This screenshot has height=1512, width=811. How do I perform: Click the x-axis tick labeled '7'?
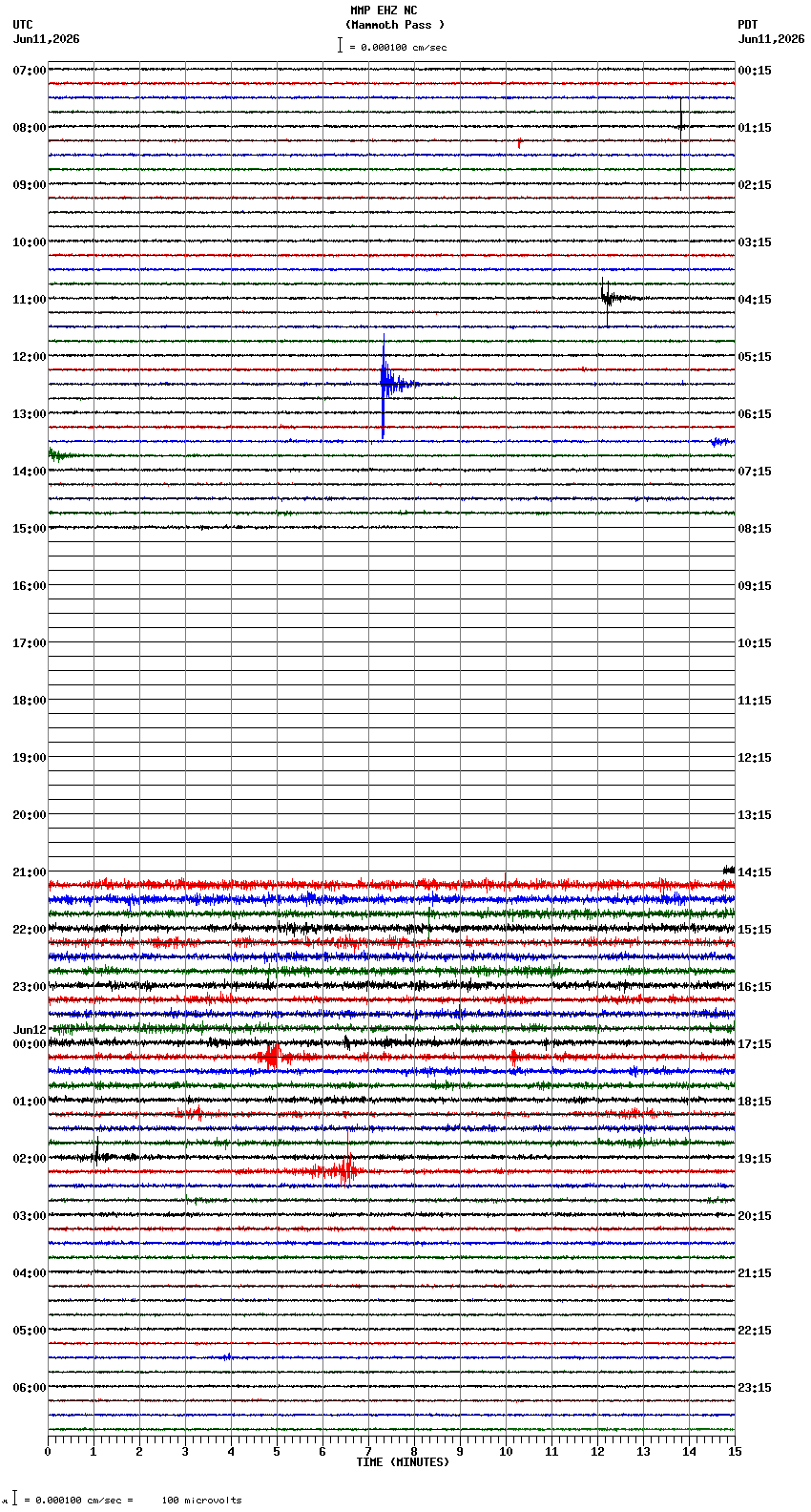(x=368, y=1452)
